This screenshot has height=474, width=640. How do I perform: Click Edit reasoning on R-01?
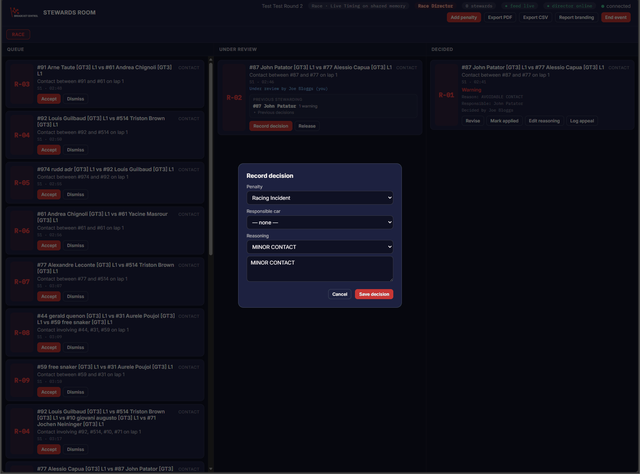(x=544, y=121)
